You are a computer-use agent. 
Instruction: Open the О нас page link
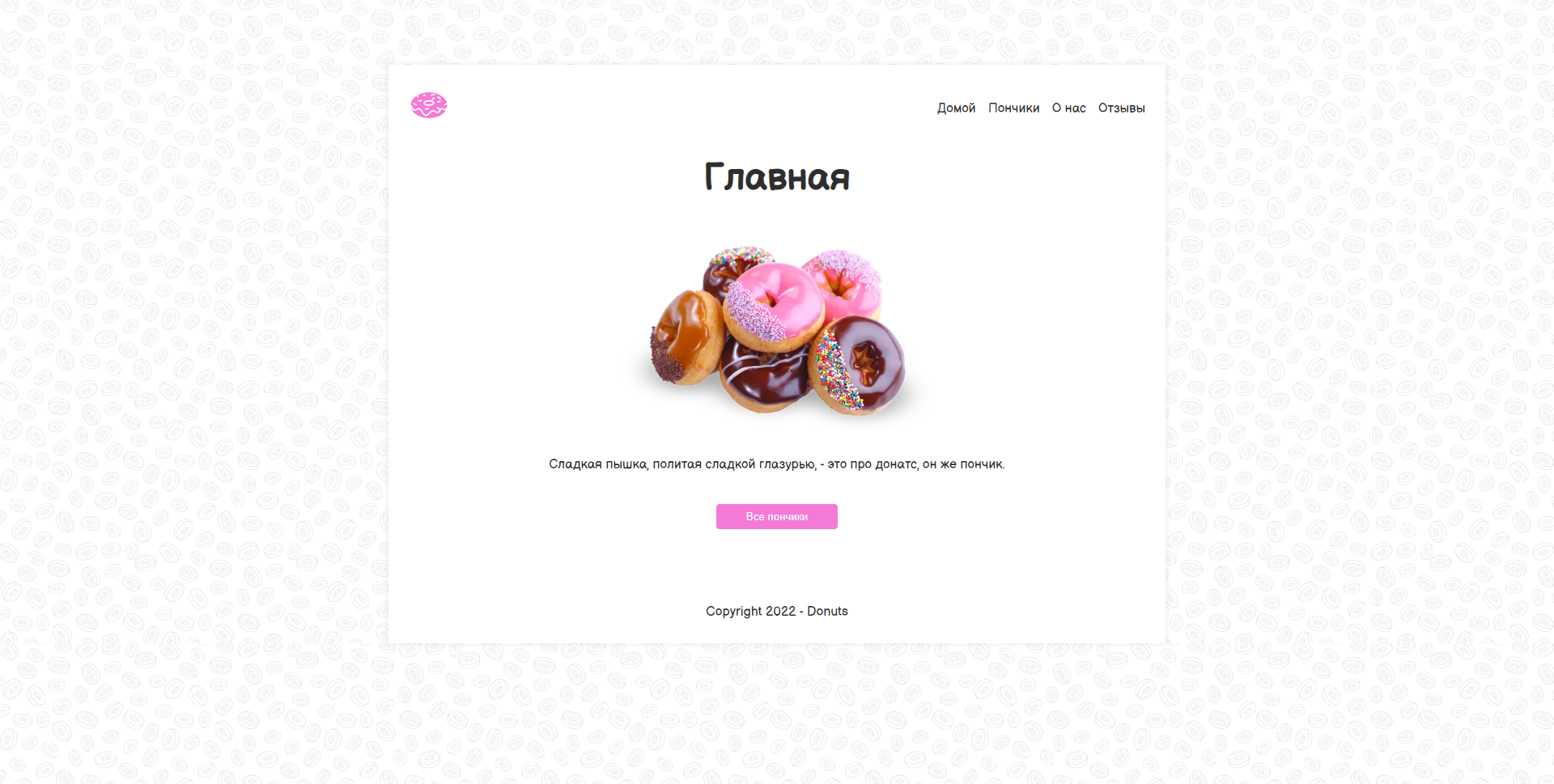(x=1068, y=108)
